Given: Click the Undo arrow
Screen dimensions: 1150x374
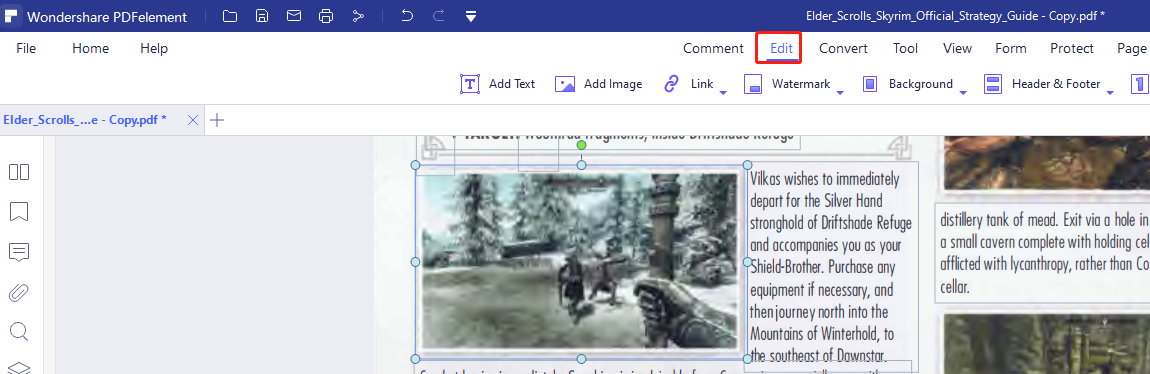Looking at the screenshot, I should [407, 16].
